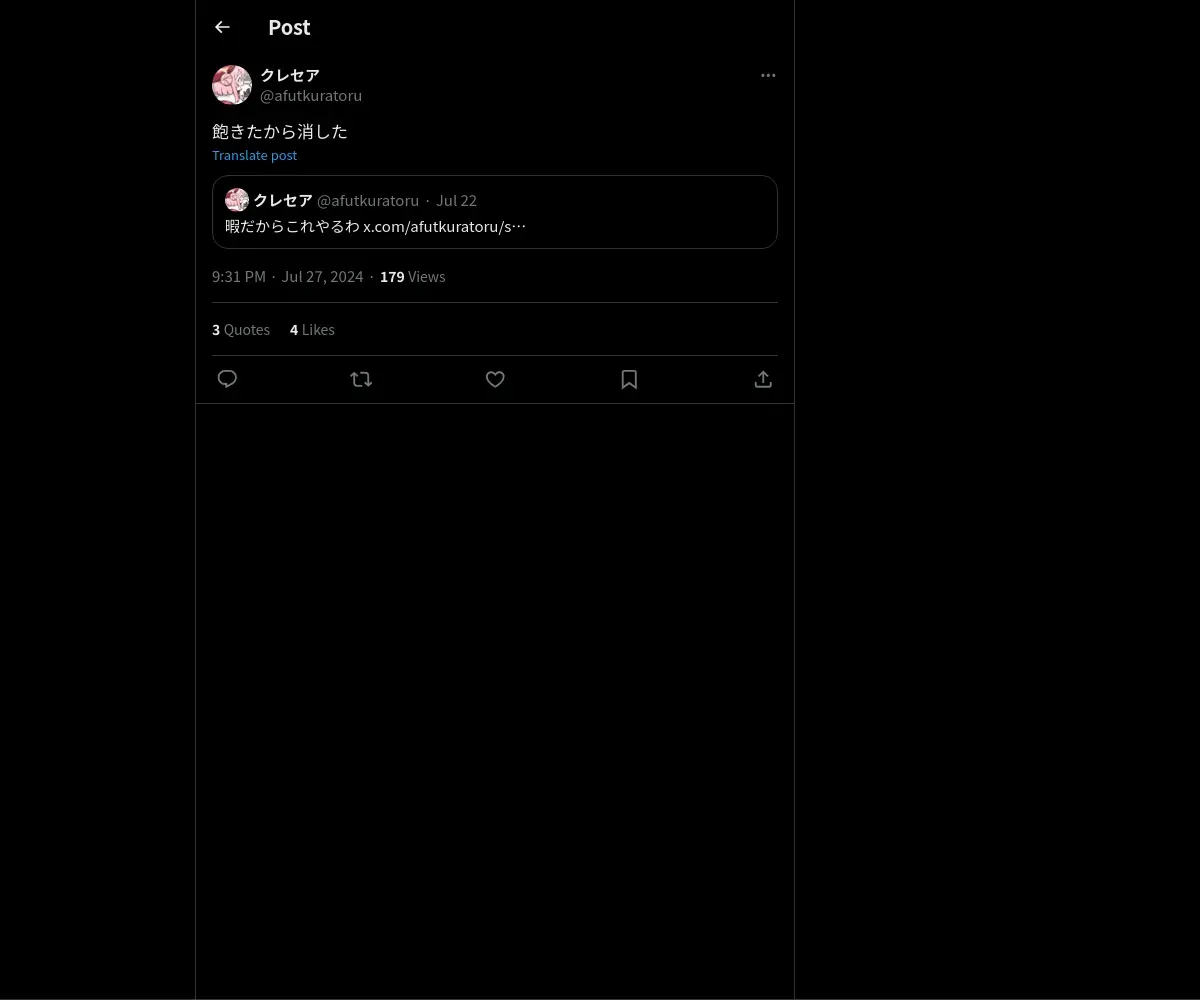Click the small avatar in the quoted post
The image size is (1200, 1000).
click(237, 200)
